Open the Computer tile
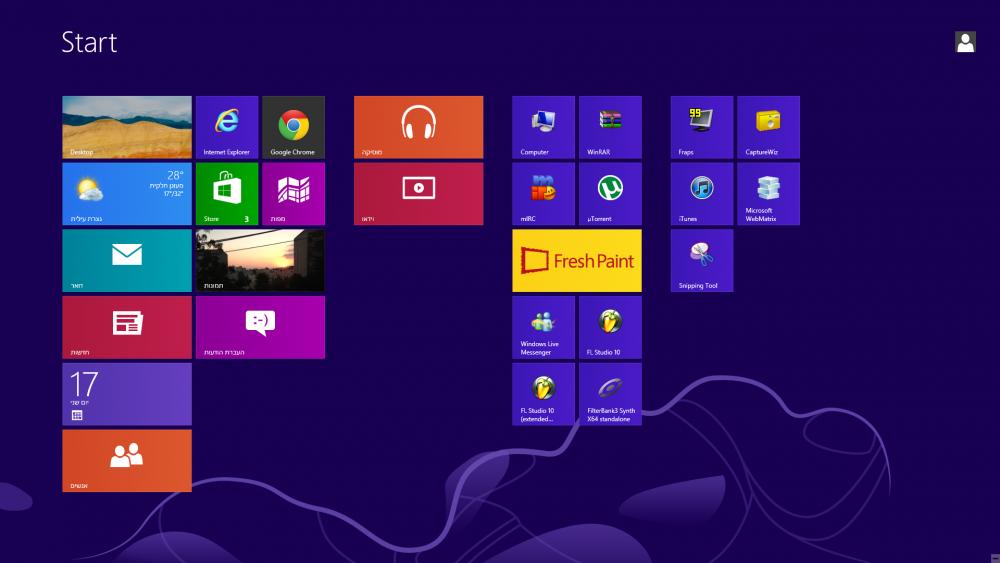 pos(543,127)
